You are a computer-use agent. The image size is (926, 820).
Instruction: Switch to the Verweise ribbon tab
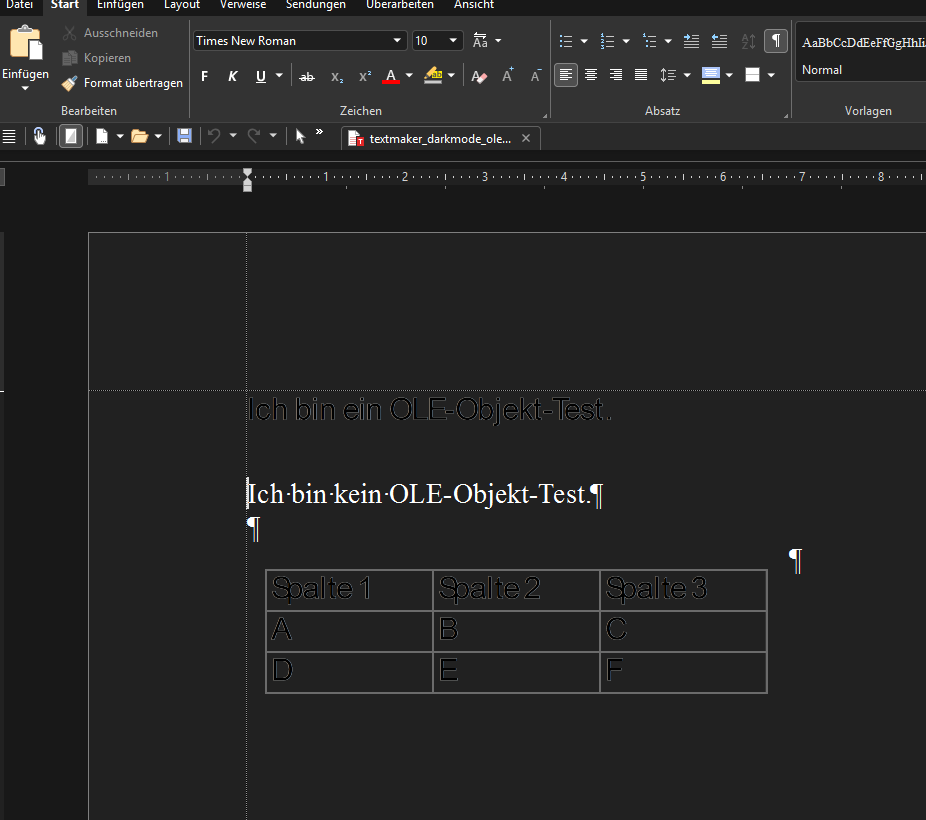tap(243, 5)
